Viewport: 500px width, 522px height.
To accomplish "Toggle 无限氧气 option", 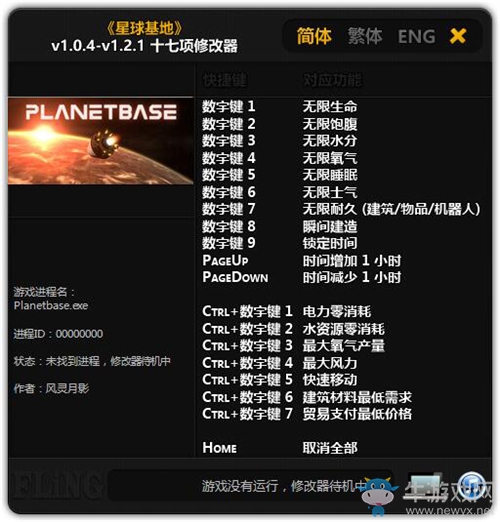I will (330, 158).
